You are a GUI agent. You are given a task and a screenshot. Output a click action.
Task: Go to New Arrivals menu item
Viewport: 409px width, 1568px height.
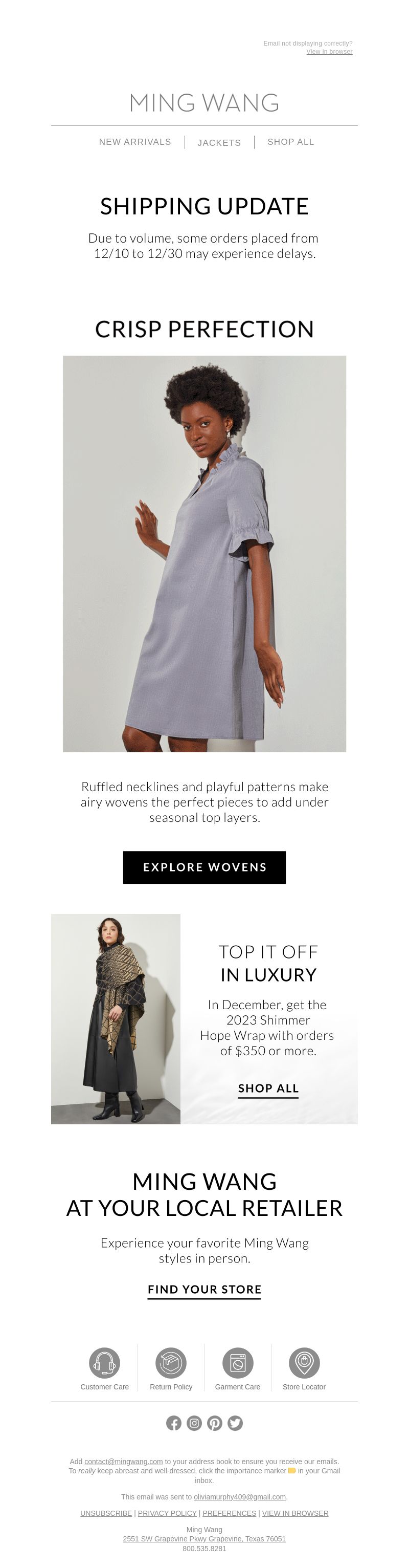(x=135, y=142)
